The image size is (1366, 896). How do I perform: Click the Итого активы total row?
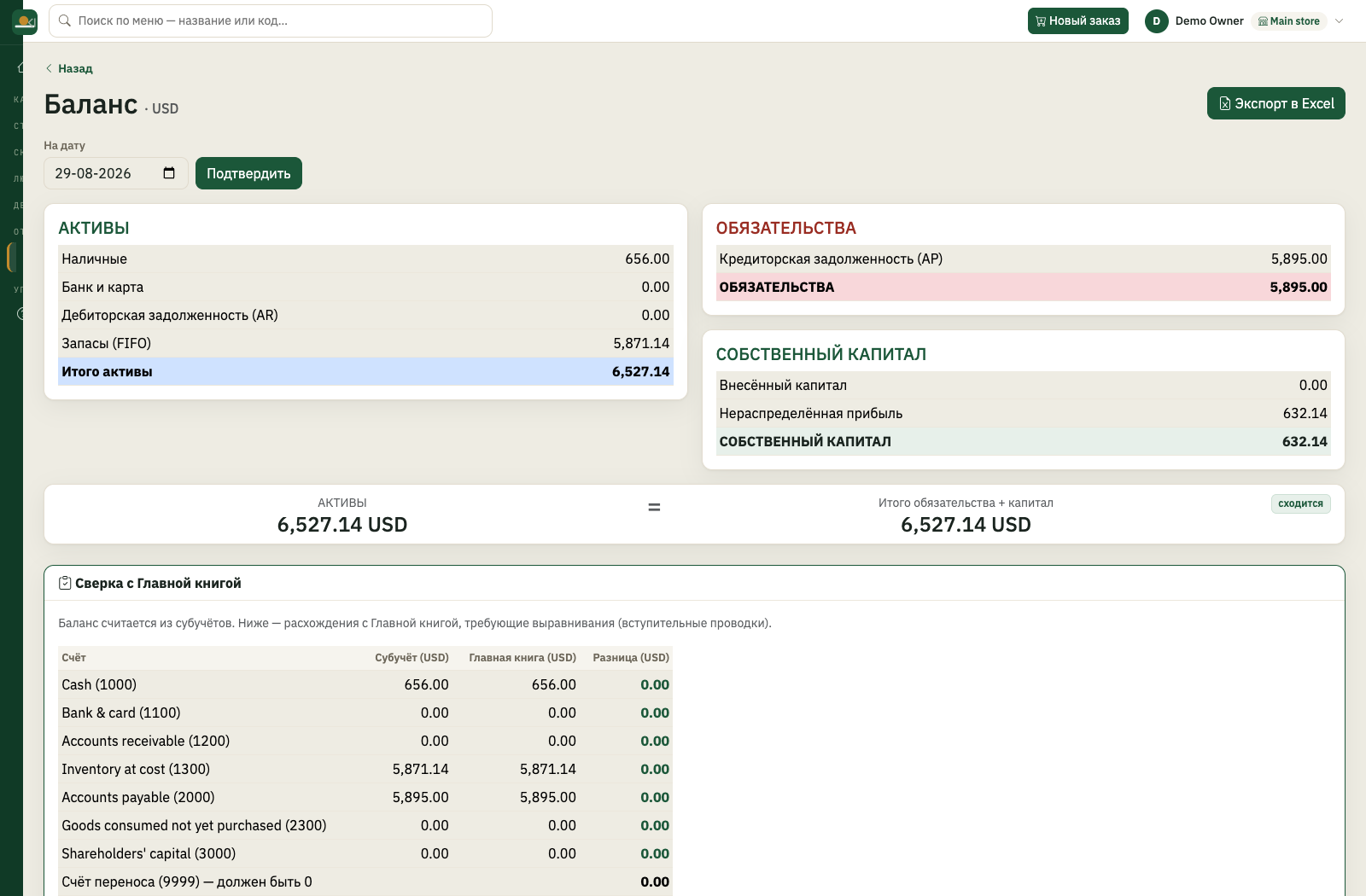(365, 371)
